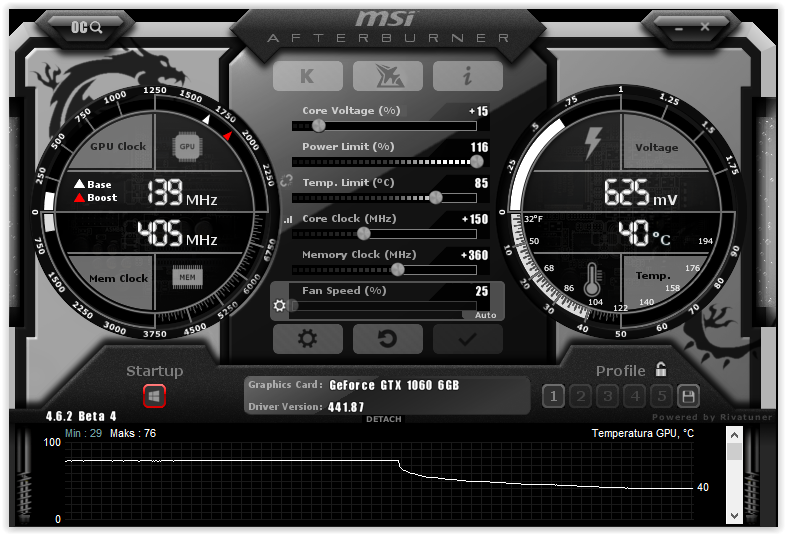
Task: Click the lightning bolt voltage icon
Action: click(593, 143)
